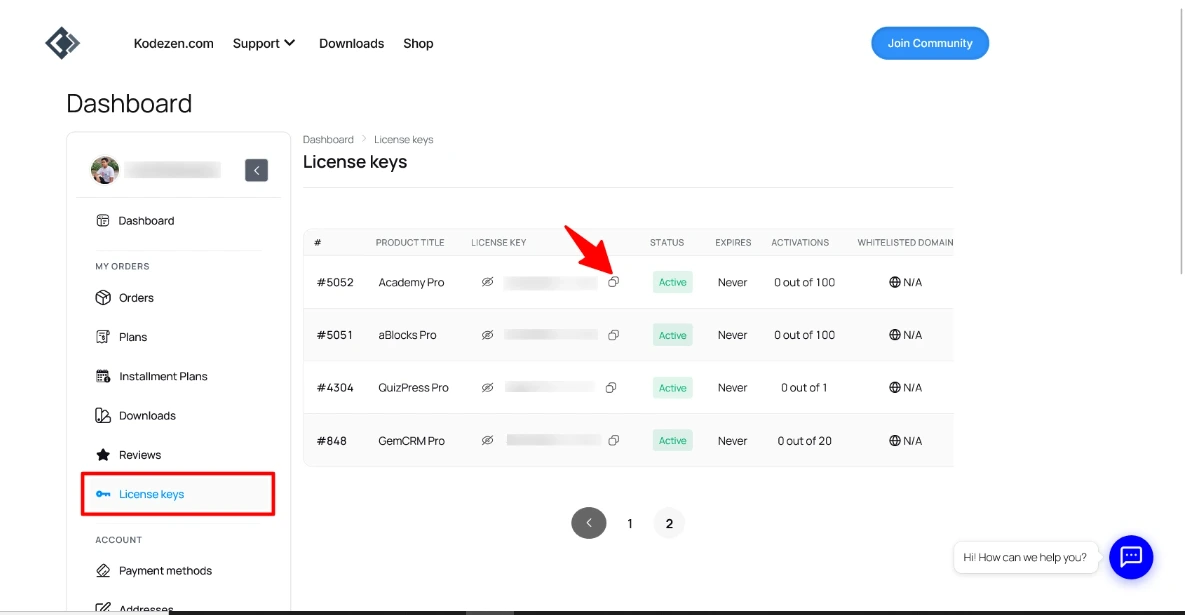
Task: Click the globe icon for GemCRM Pro
Action: 895,440
